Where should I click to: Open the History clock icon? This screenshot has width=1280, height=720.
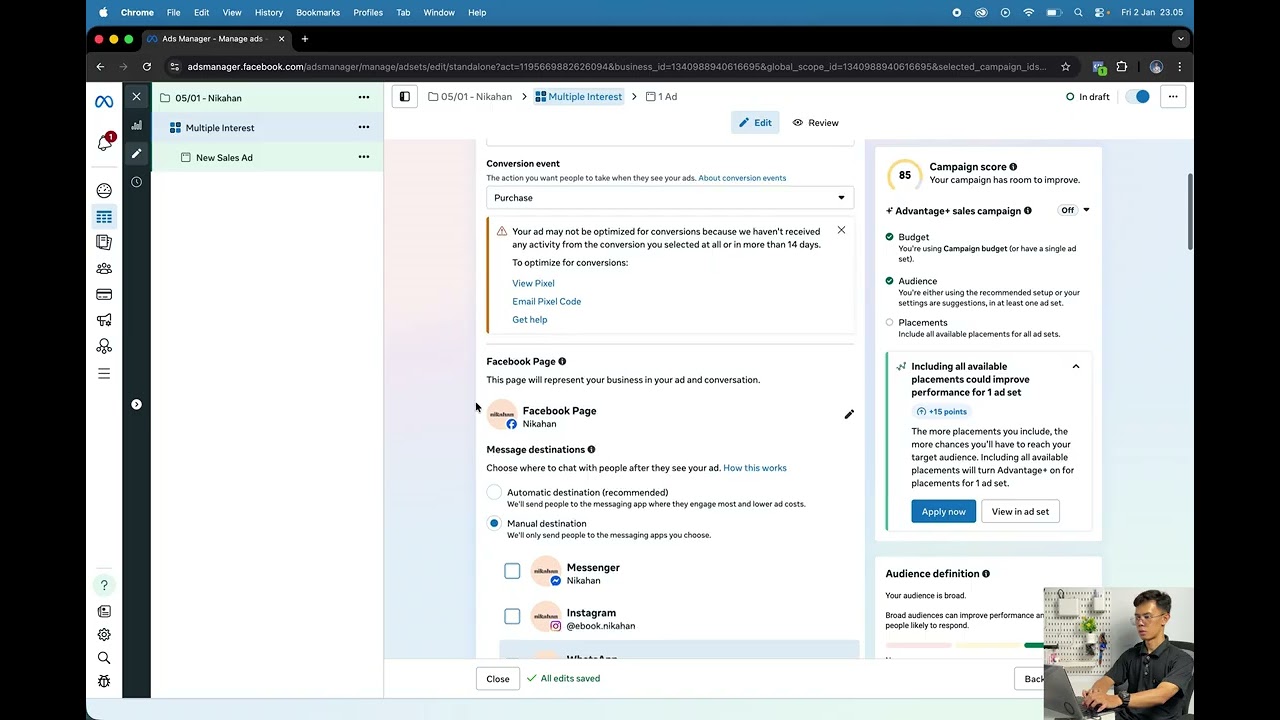(x=137, y=182)
